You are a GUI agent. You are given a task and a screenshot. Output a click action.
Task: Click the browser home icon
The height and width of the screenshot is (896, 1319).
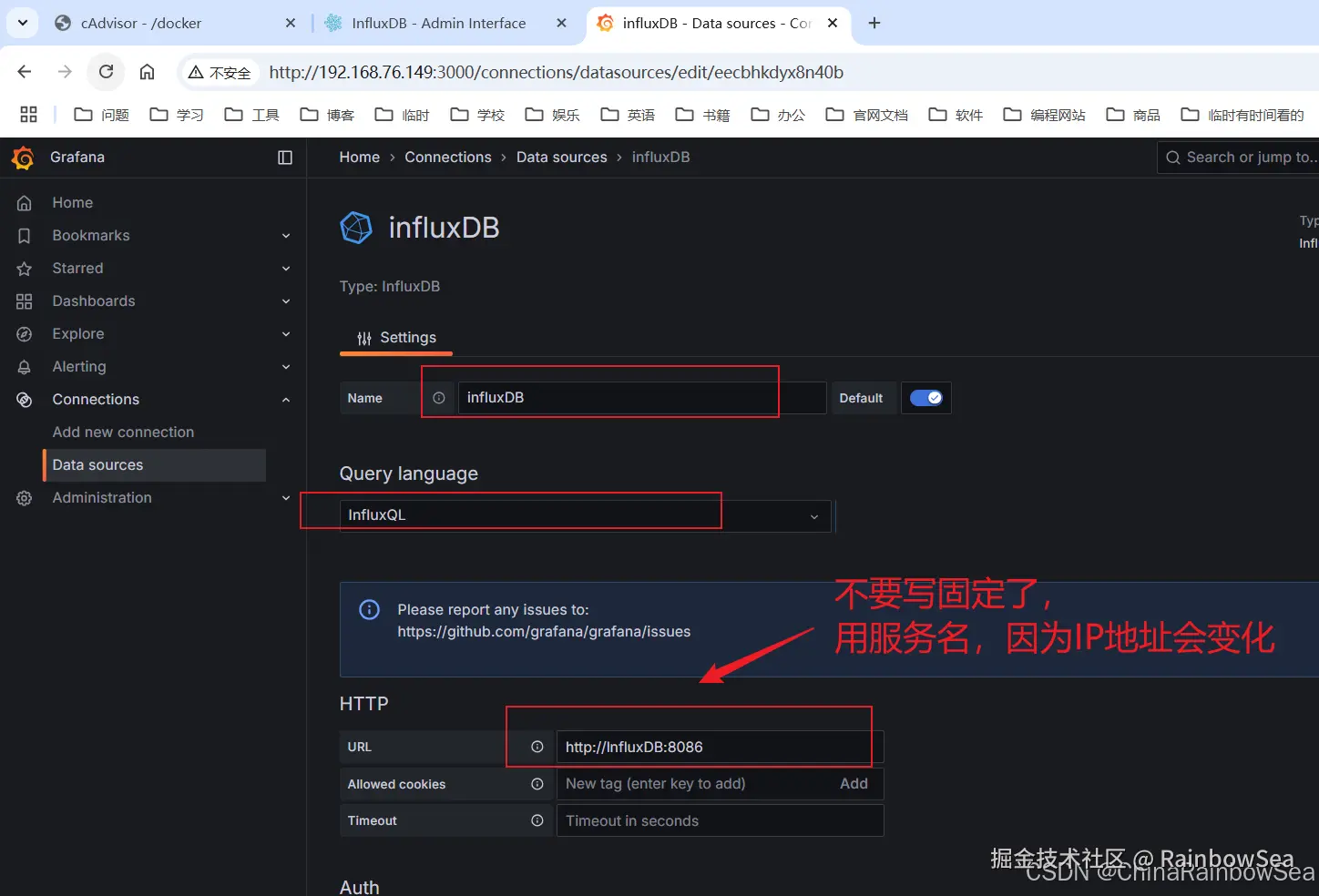click(x=147, y=72)
